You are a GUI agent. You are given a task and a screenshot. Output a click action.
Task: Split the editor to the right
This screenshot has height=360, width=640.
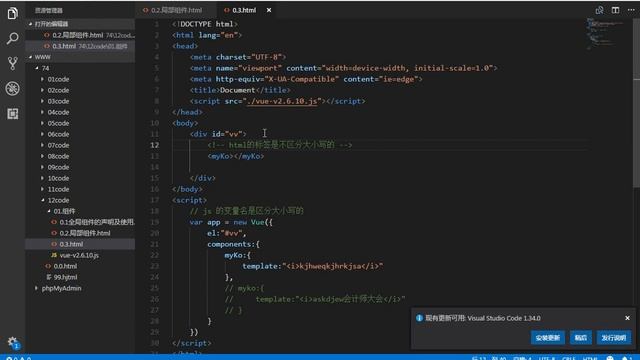(615, 10)
